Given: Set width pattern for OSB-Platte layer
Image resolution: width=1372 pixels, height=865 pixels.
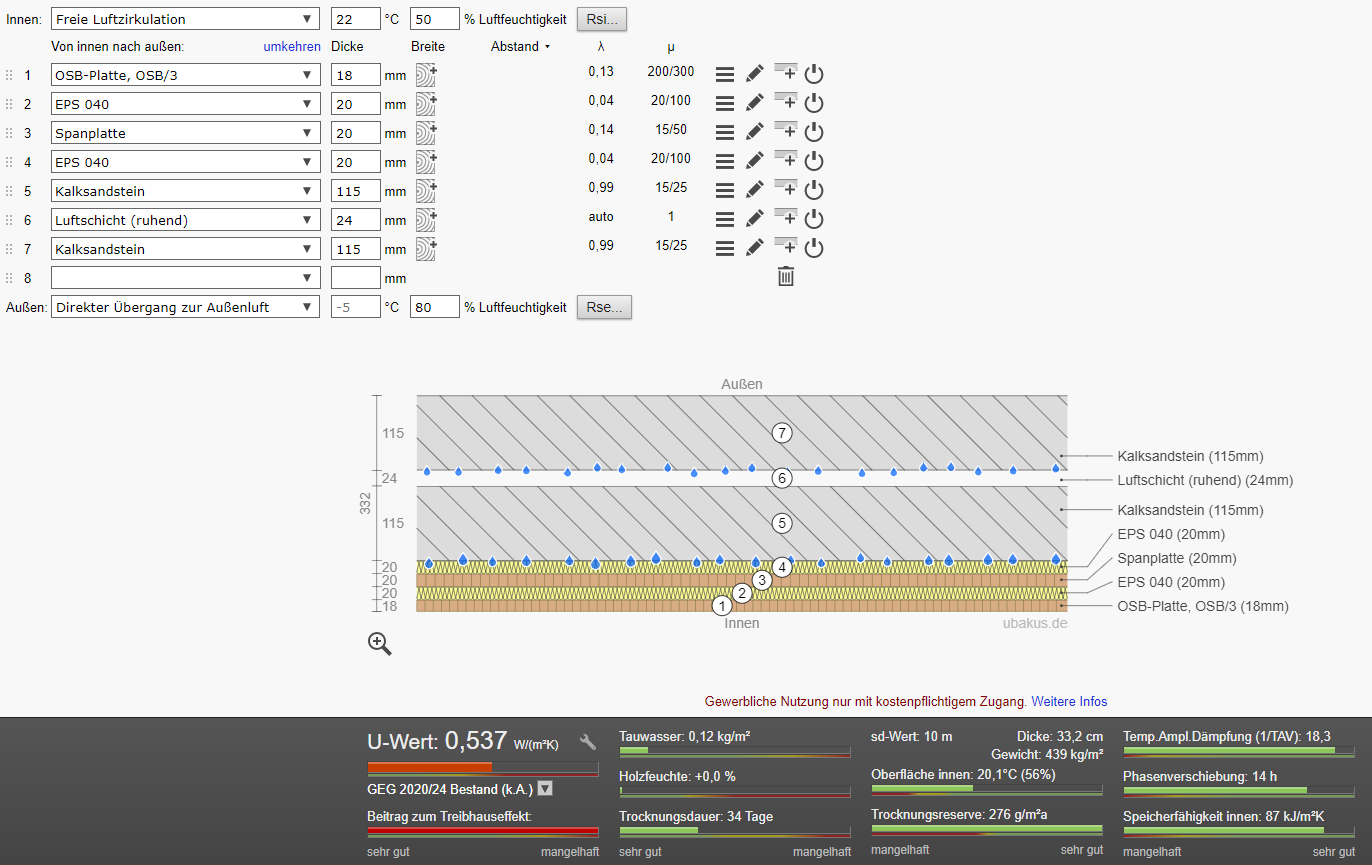Looking at the screenshot, I should click(426, 75).
